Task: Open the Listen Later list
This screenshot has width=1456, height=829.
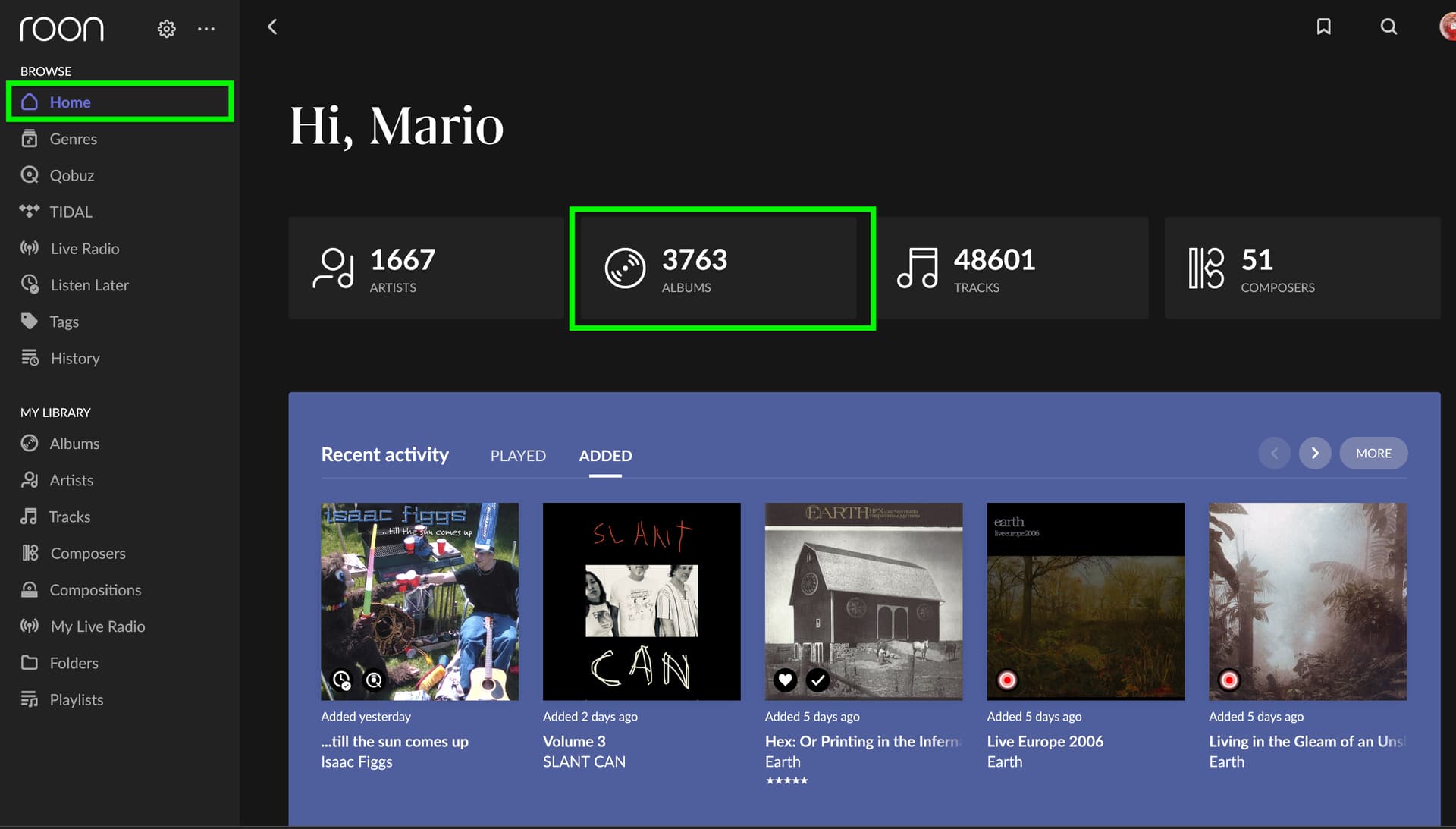Action: 89,285
